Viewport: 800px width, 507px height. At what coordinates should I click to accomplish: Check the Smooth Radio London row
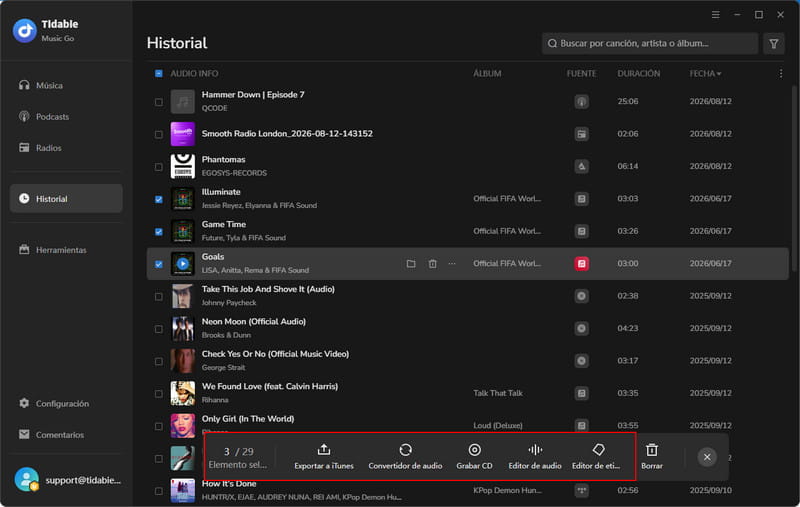(x=159, y=134)
